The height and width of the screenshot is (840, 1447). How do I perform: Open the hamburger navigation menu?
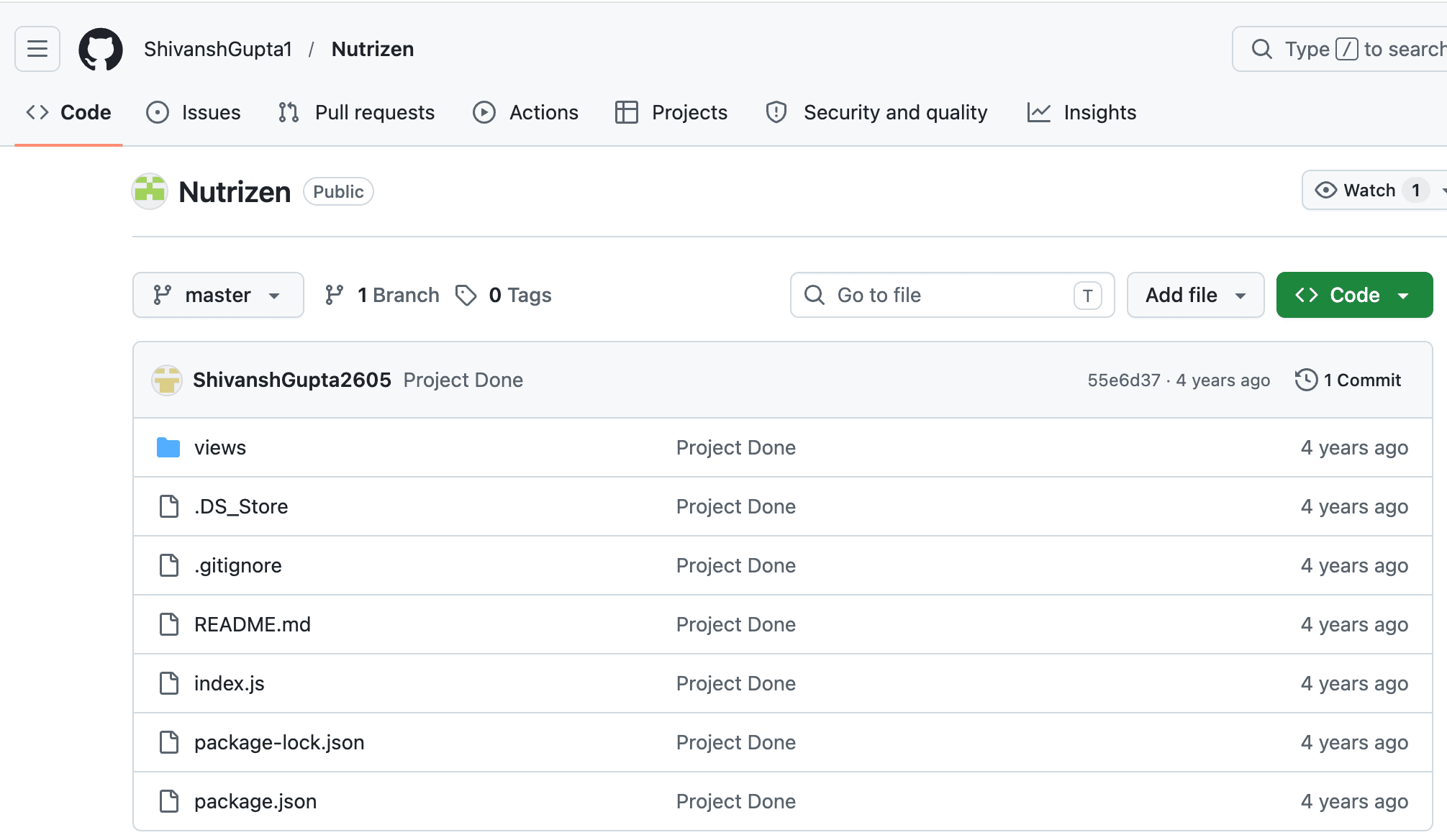[37, 49]
